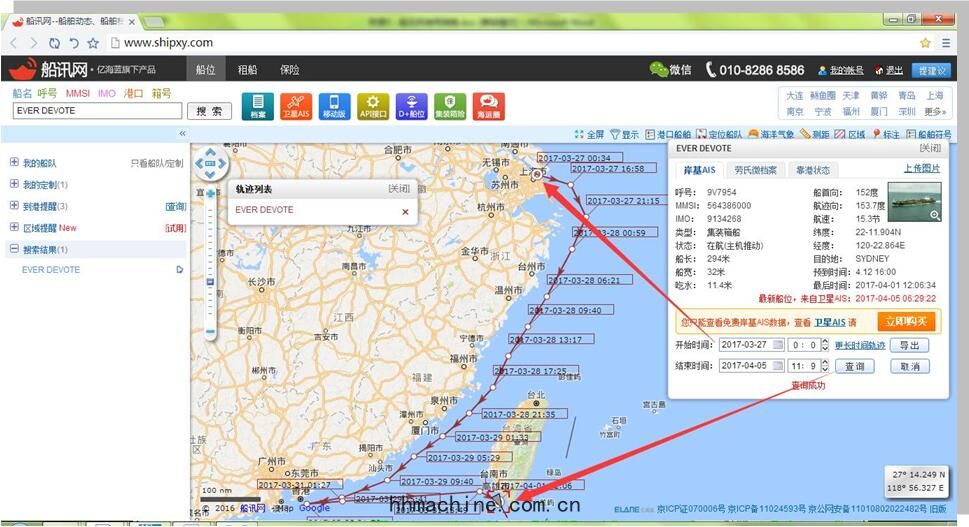Bookmark page with address bar star
This screenshot has height=527, width=969.
pos(925,43)
